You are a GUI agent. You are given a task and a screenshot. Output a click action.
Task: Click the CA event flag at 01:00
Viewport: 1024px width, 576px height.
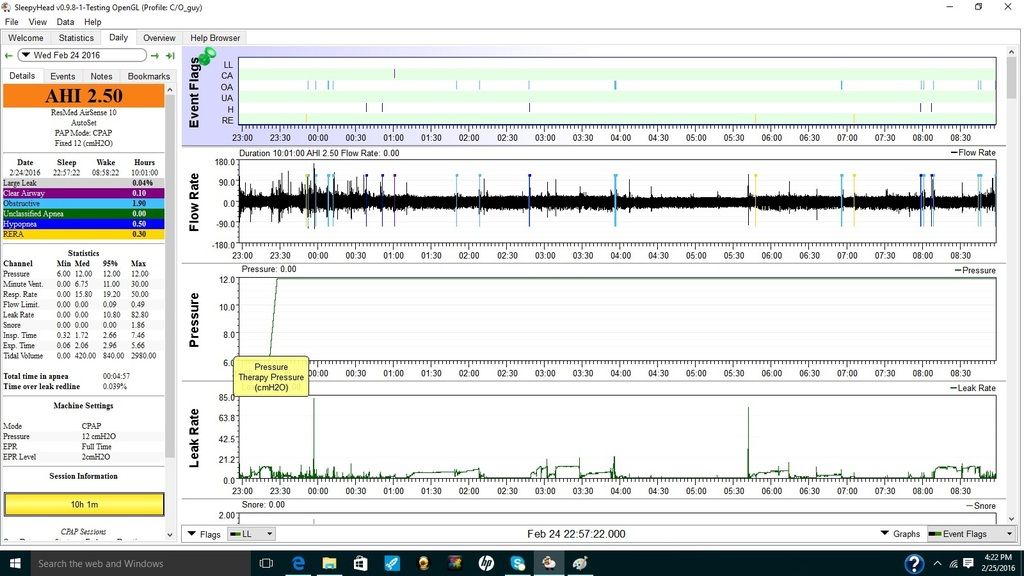(394, 74)
